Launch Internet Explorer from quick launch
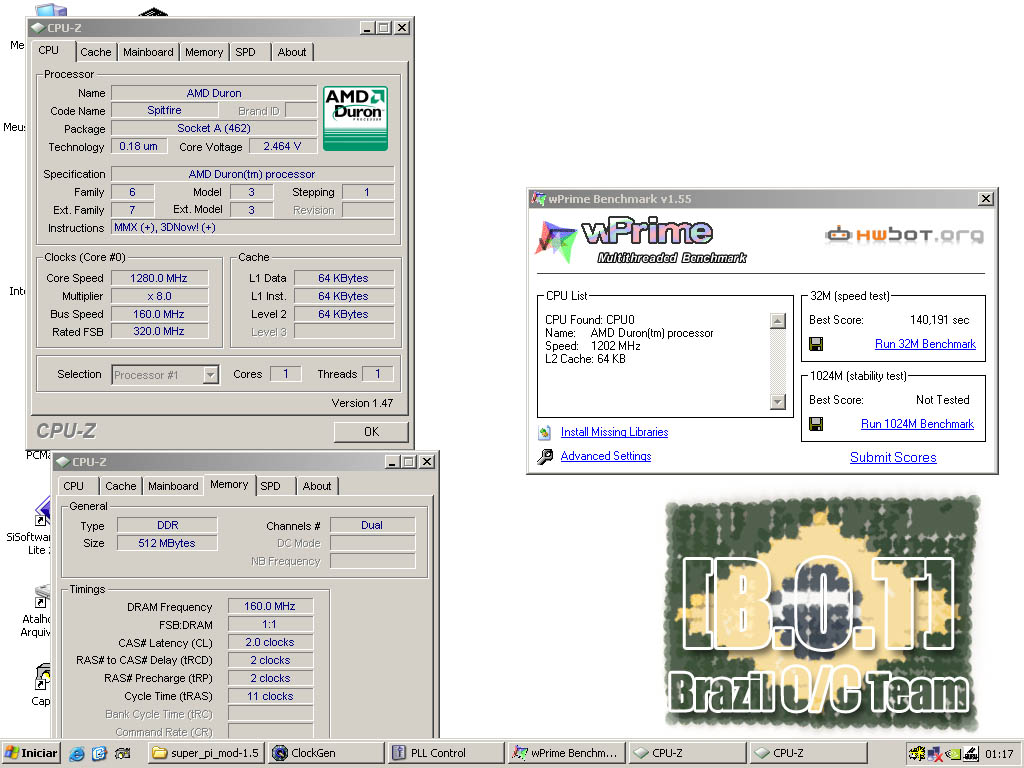1024x768 pixels. point(76,753)
